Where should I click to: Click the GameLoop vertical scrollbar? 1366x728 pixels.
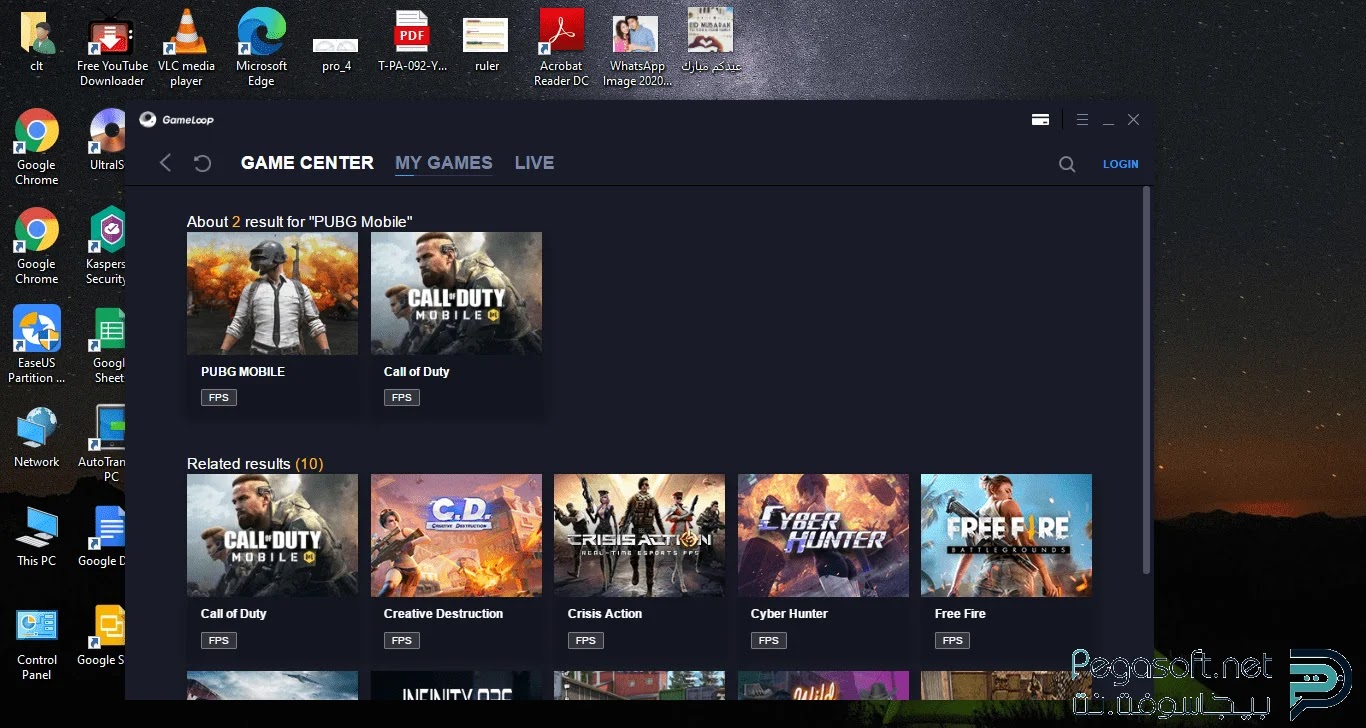(x=1146, y=380)
